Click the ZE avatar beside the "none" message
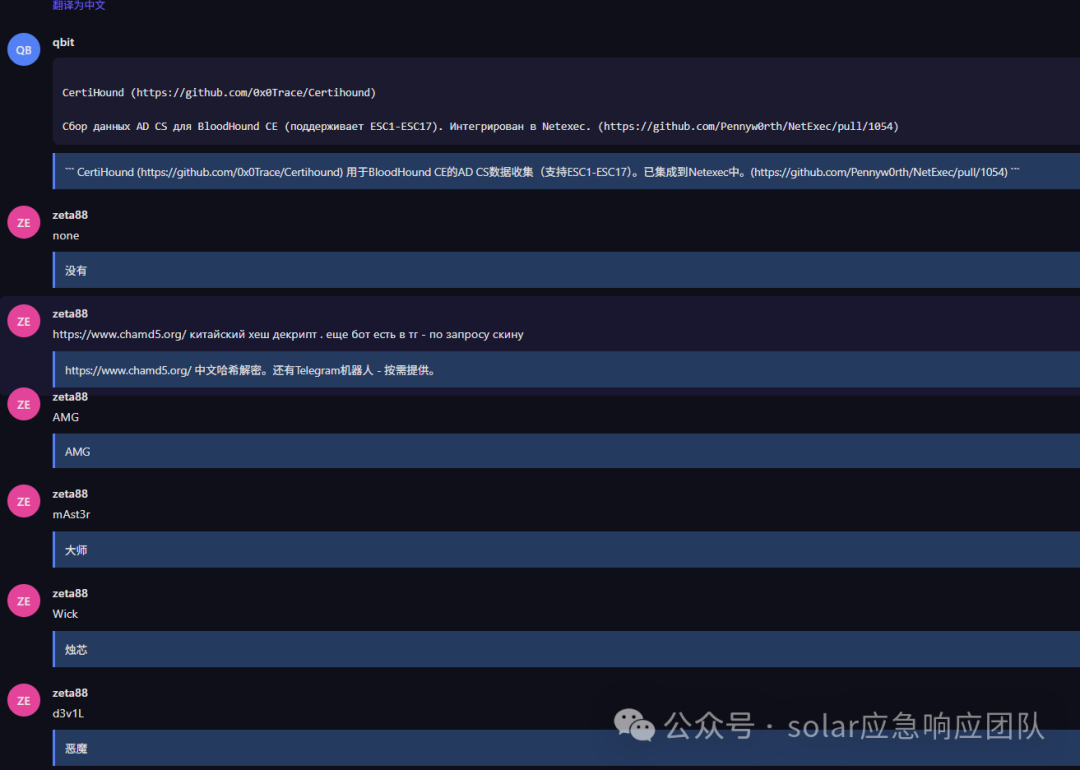Viewport: 1080px width, 770px height. (23, 222)
